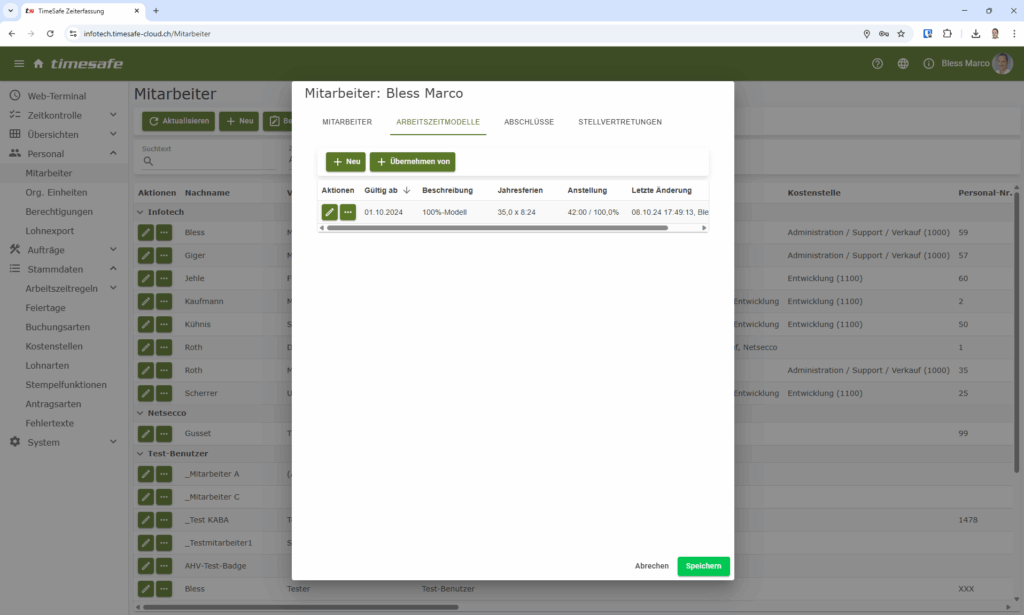This screenshot has width=1024, height=615.
Task: Open the ellipsis actions icon beside the 100%-Modell pencil
Action: [x=347, y=211]
